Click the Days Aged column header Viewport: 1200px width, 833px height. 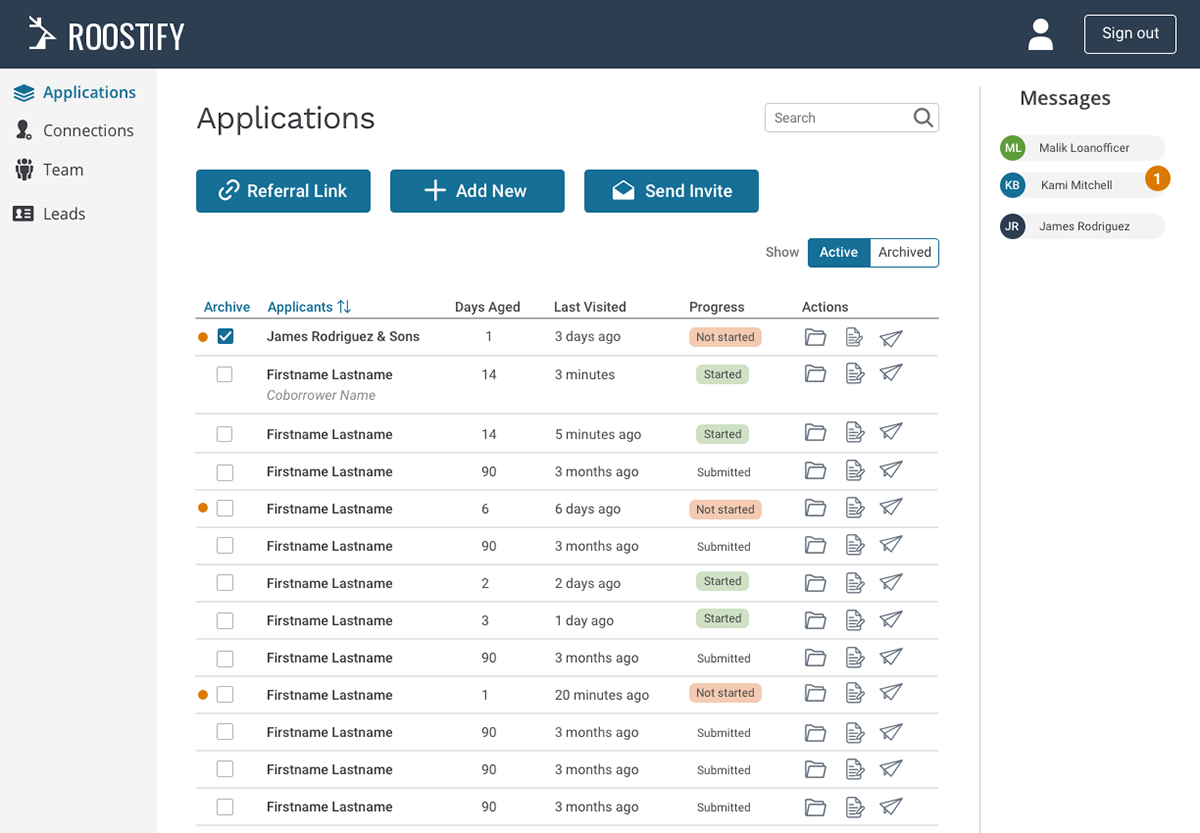pyautogui.click(x=488, y=307)
